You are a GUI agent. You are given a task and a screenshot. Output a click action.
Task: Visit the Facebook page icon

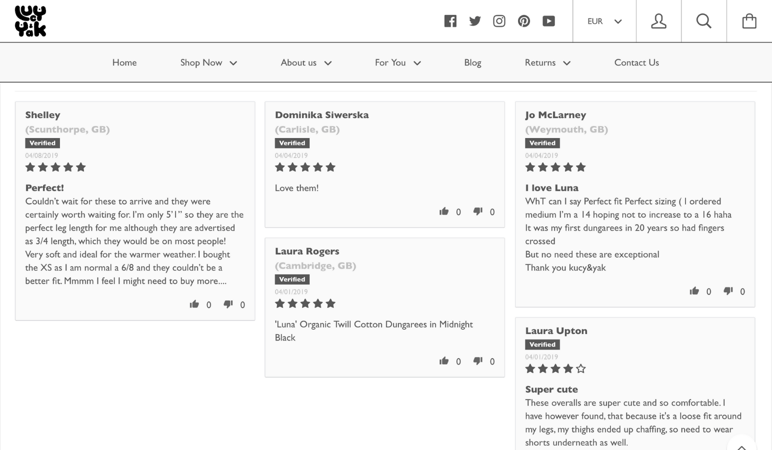(x=450, y=21)
